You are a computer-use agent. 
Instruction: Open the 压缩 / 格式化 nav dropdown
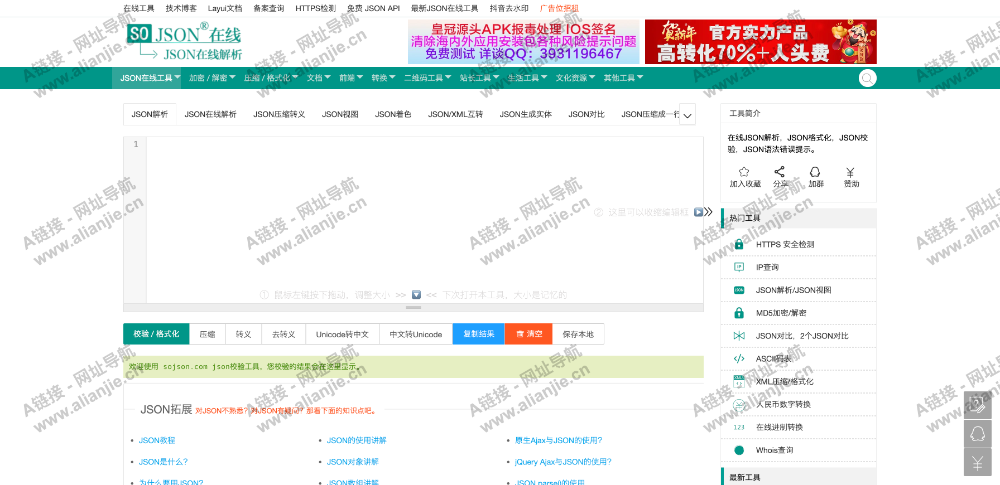click(270, 78)
